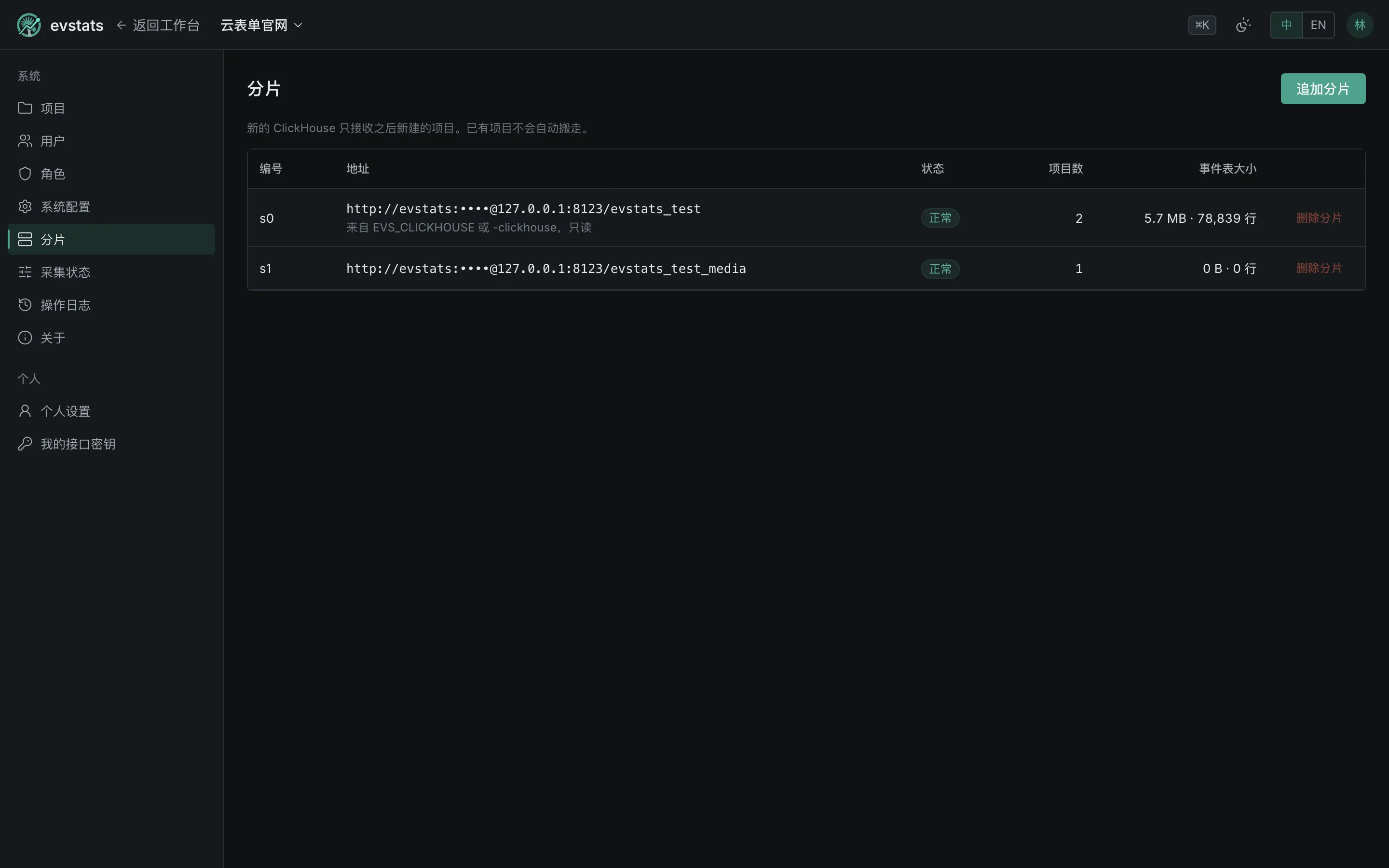
Task: Click the gear icon beside 系统配置
Action: (x=25, y=206)
